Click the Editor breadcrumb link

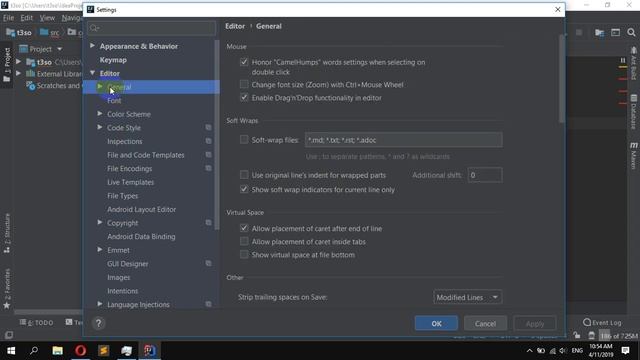[x=235, y=26]
